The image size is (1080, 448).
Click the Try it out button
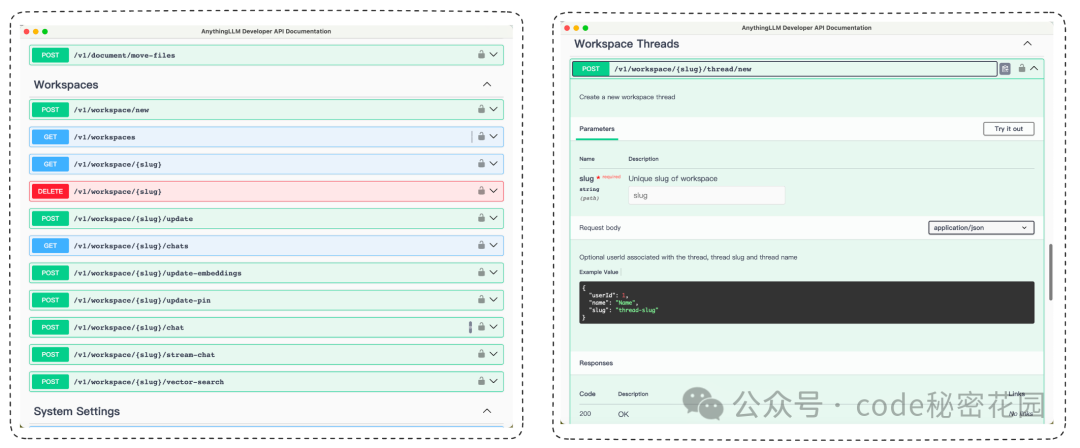1008,129
